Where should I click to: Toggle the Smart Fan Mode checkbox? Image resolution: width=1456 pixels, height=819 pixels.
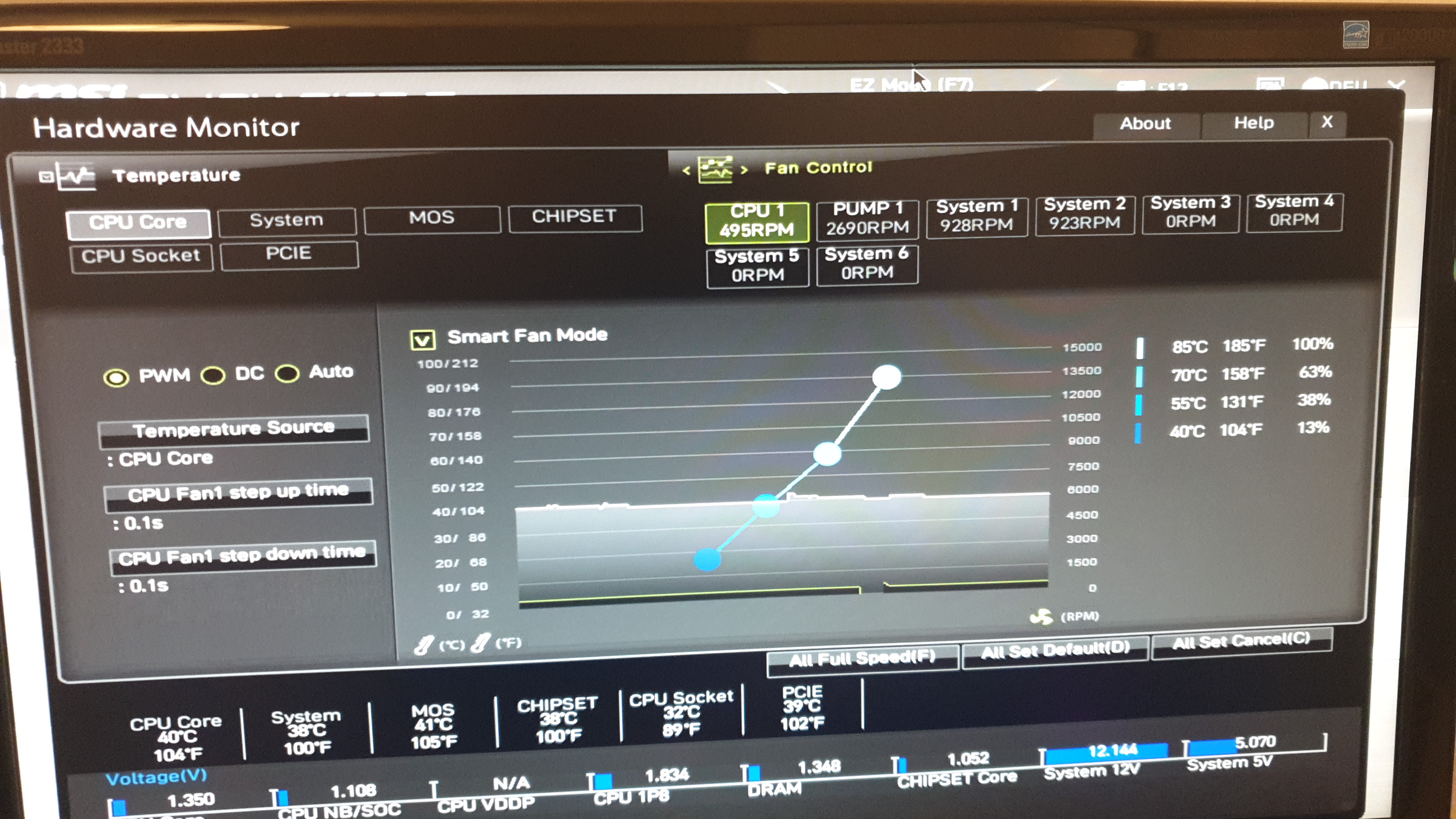point(423,339)
